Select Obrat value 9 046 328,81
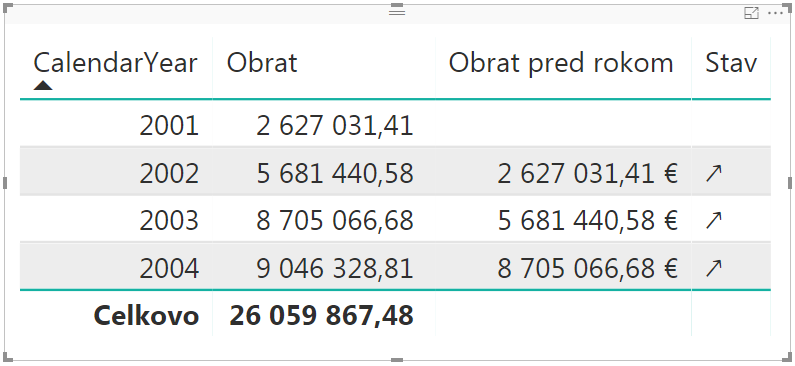 [x=335, y=268]
